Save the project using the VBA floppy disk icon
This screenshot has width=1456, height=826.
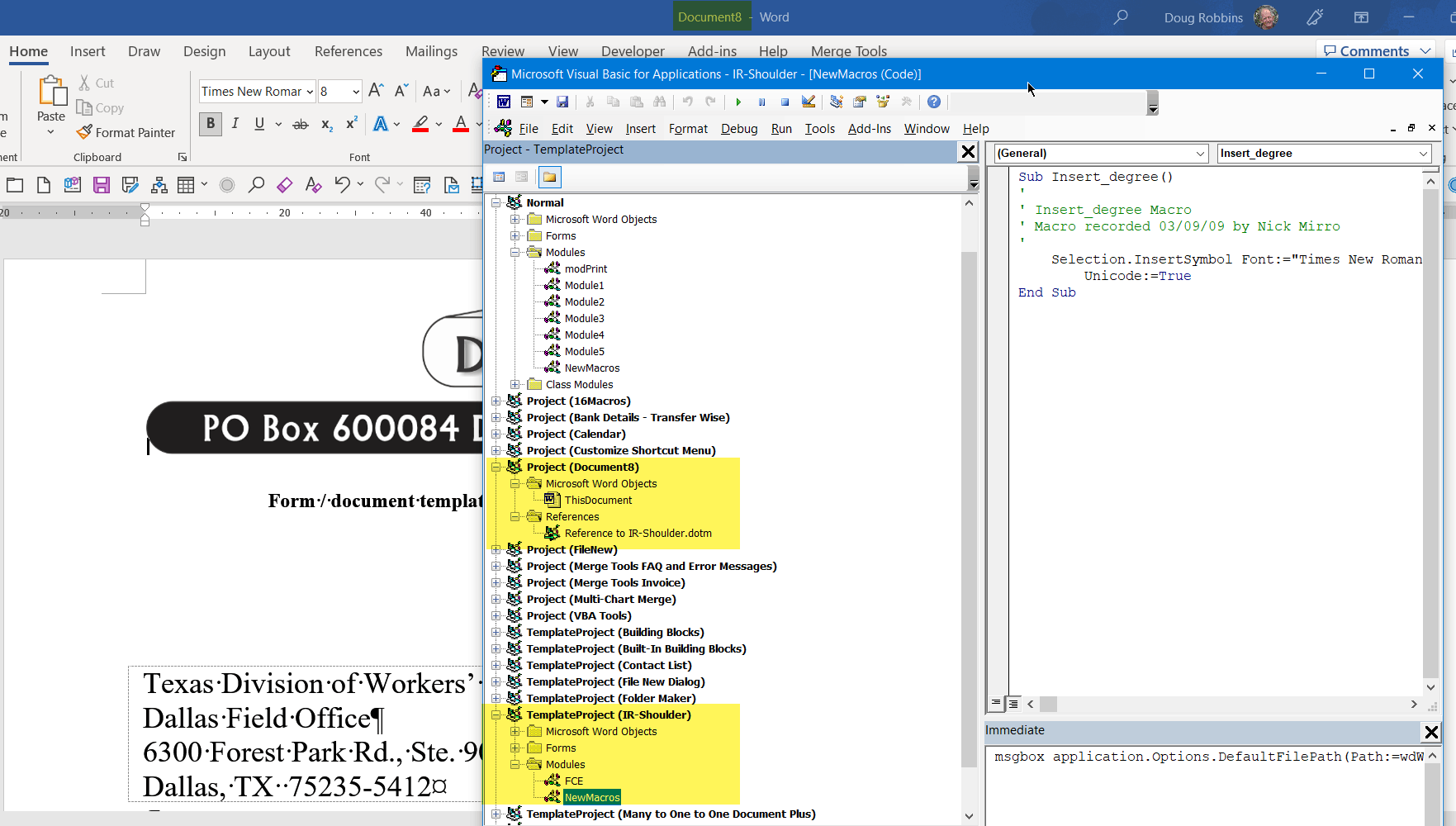(562, 102)
